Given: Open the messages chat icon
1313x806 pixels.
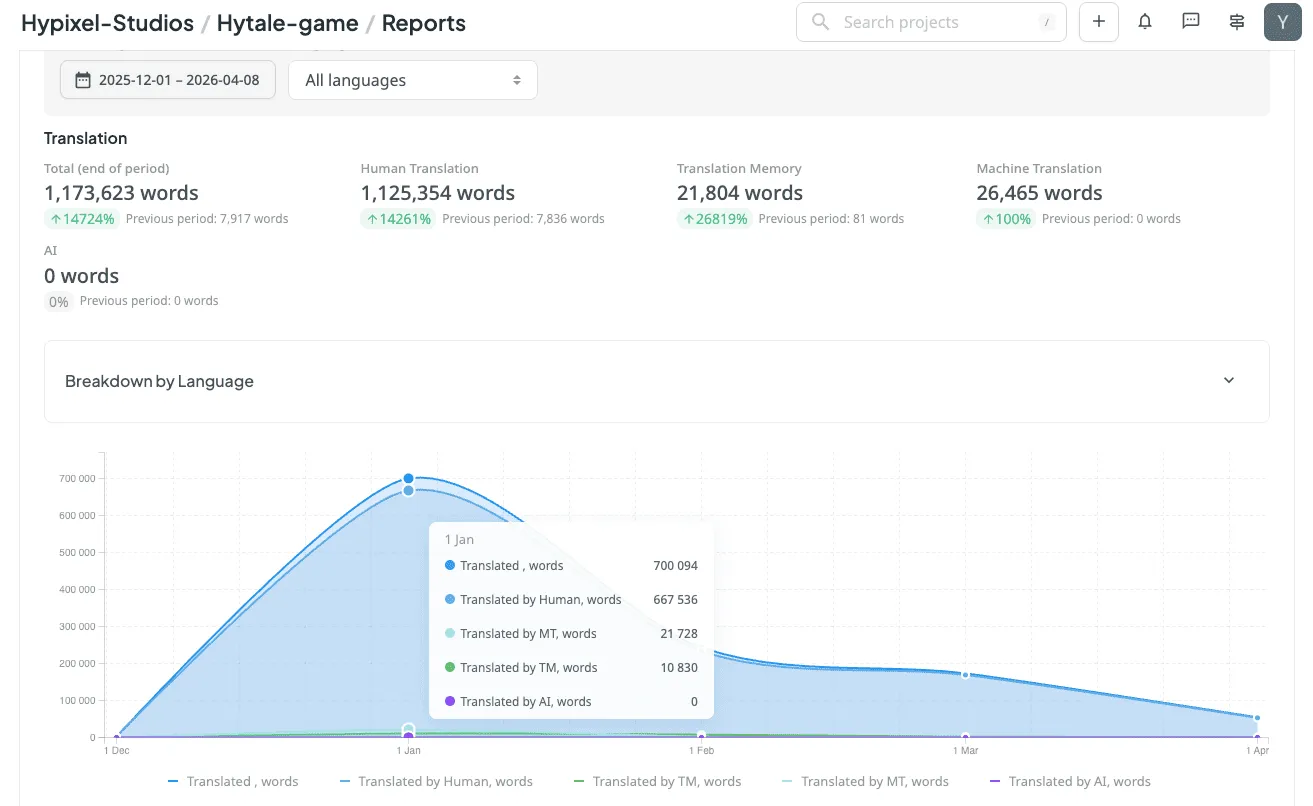Looking at the screenshot, I should 1190,21.
